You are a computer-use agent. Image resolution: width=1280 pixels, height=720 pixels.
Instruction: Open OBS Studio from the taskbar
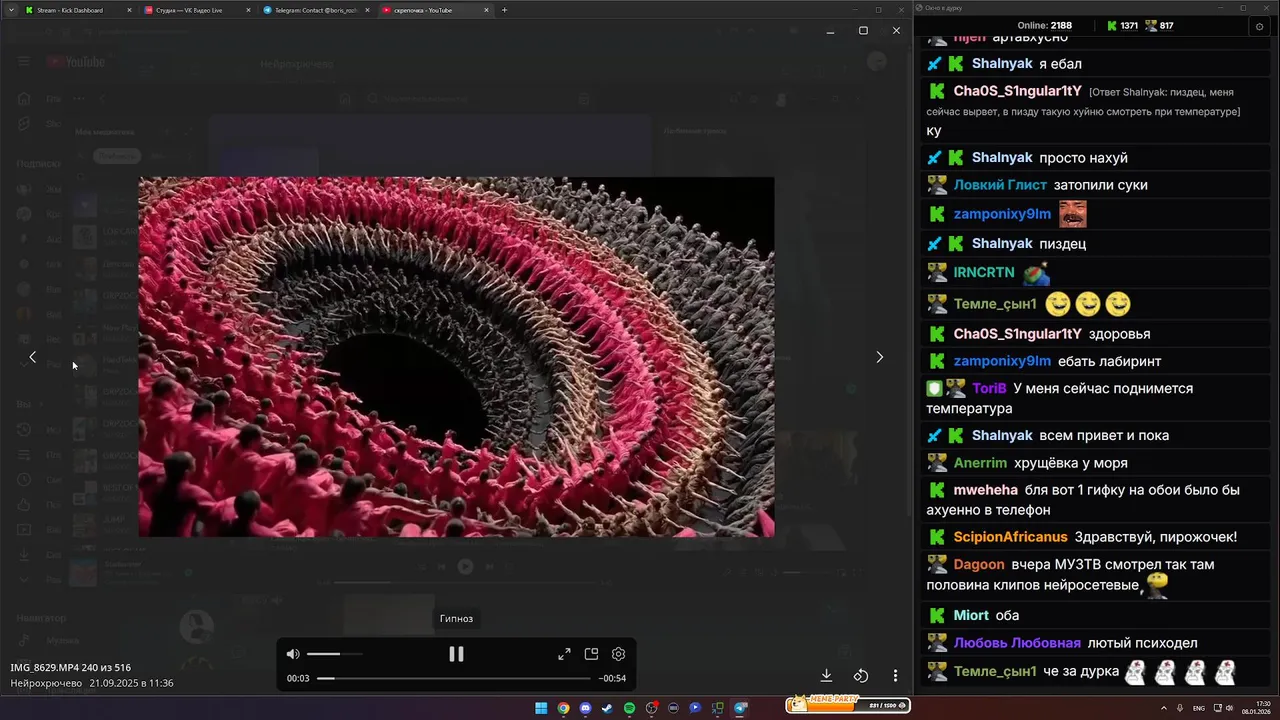[x=651, y=708]
